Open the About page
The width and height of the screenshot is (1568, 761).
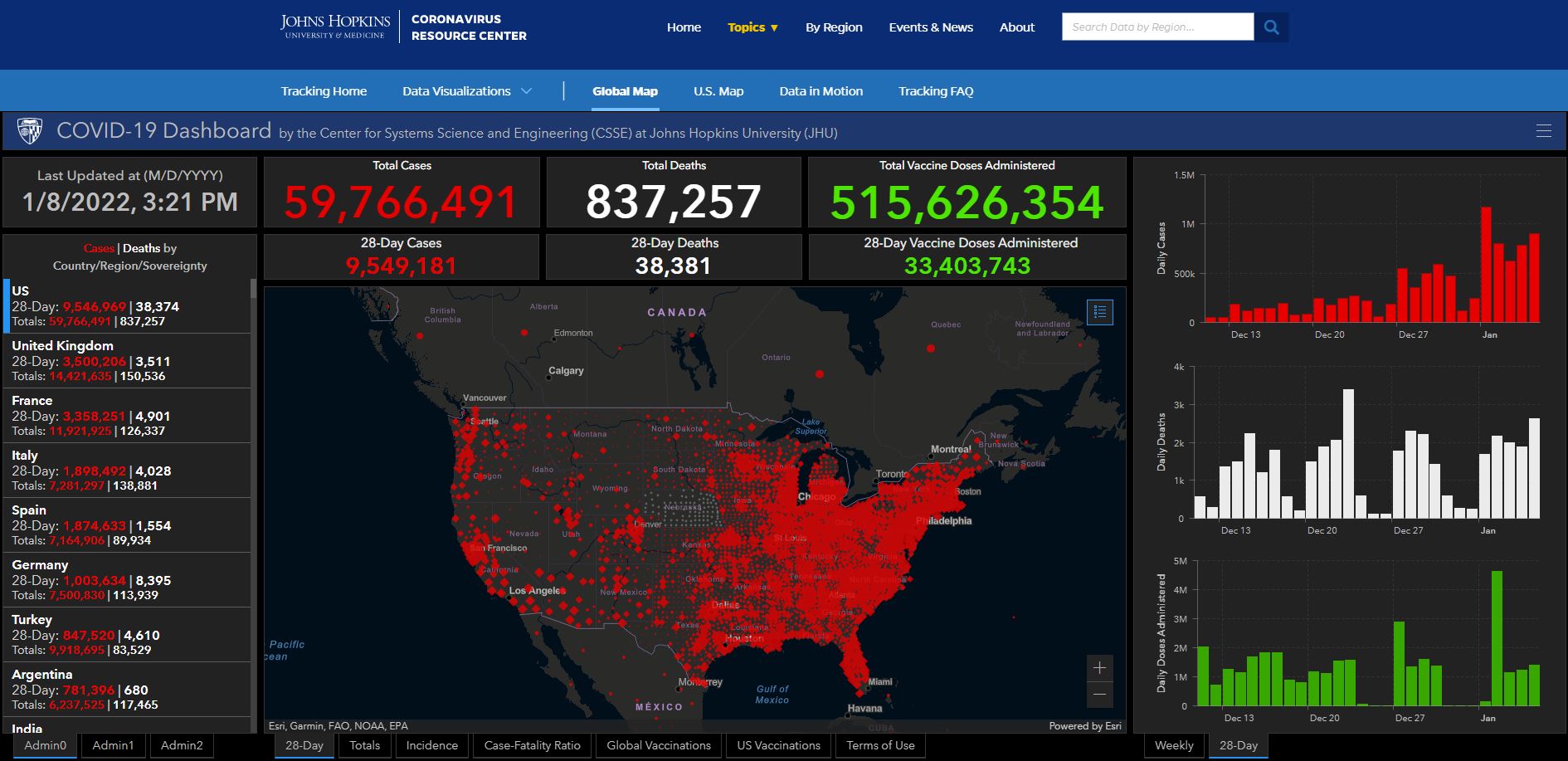(x=1017, y=27)
